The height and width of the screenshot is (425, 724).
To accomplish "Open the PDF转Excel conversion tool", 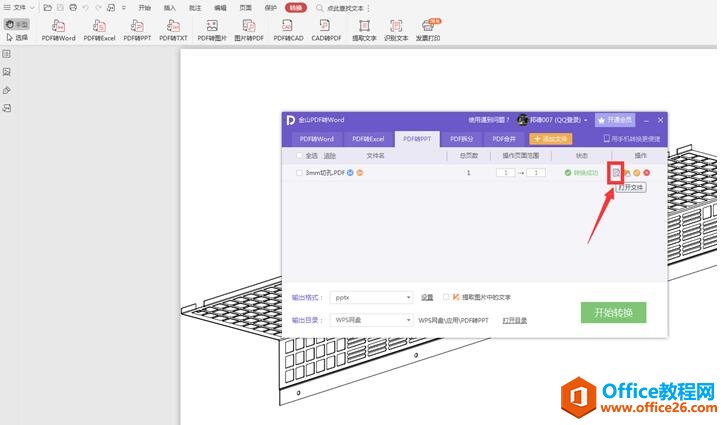I will (x=99, y=30).
